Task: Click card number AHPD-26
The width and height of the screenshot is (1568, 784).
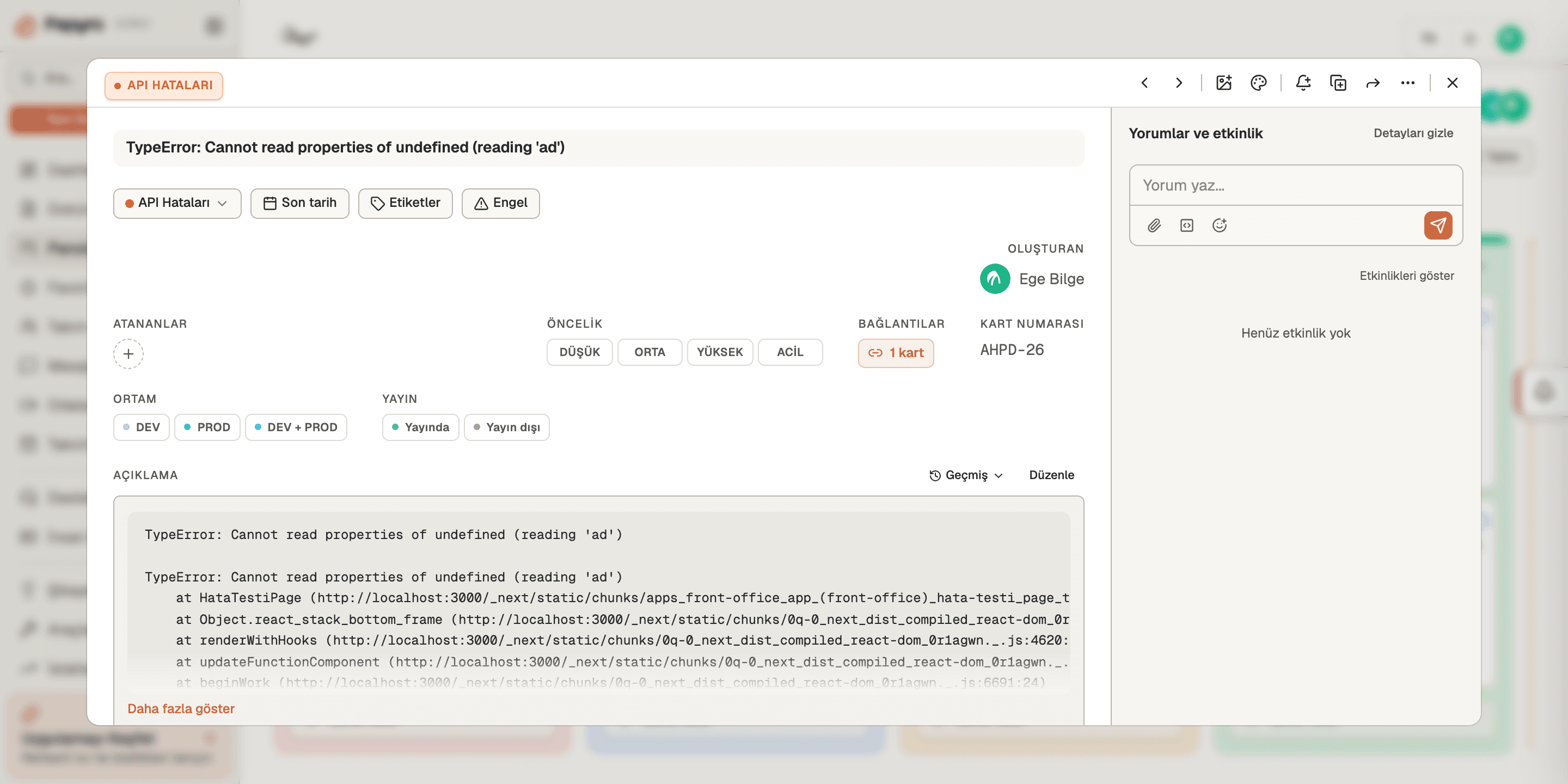Action: pos(1012,350)
